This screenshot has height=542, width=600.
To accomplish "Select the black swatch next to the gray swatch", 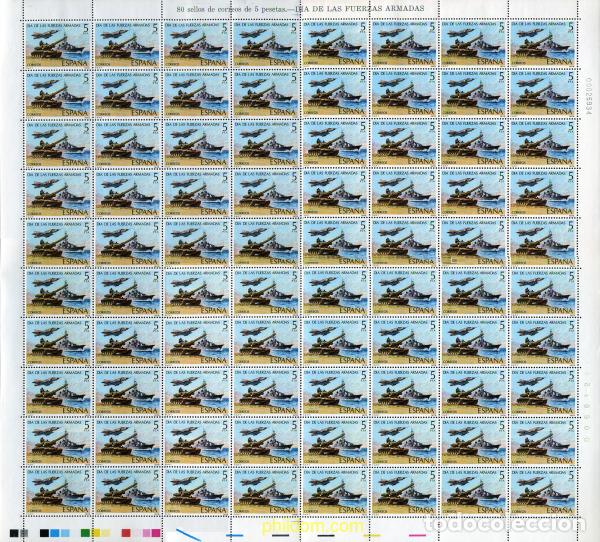I will tap(14, 533).
